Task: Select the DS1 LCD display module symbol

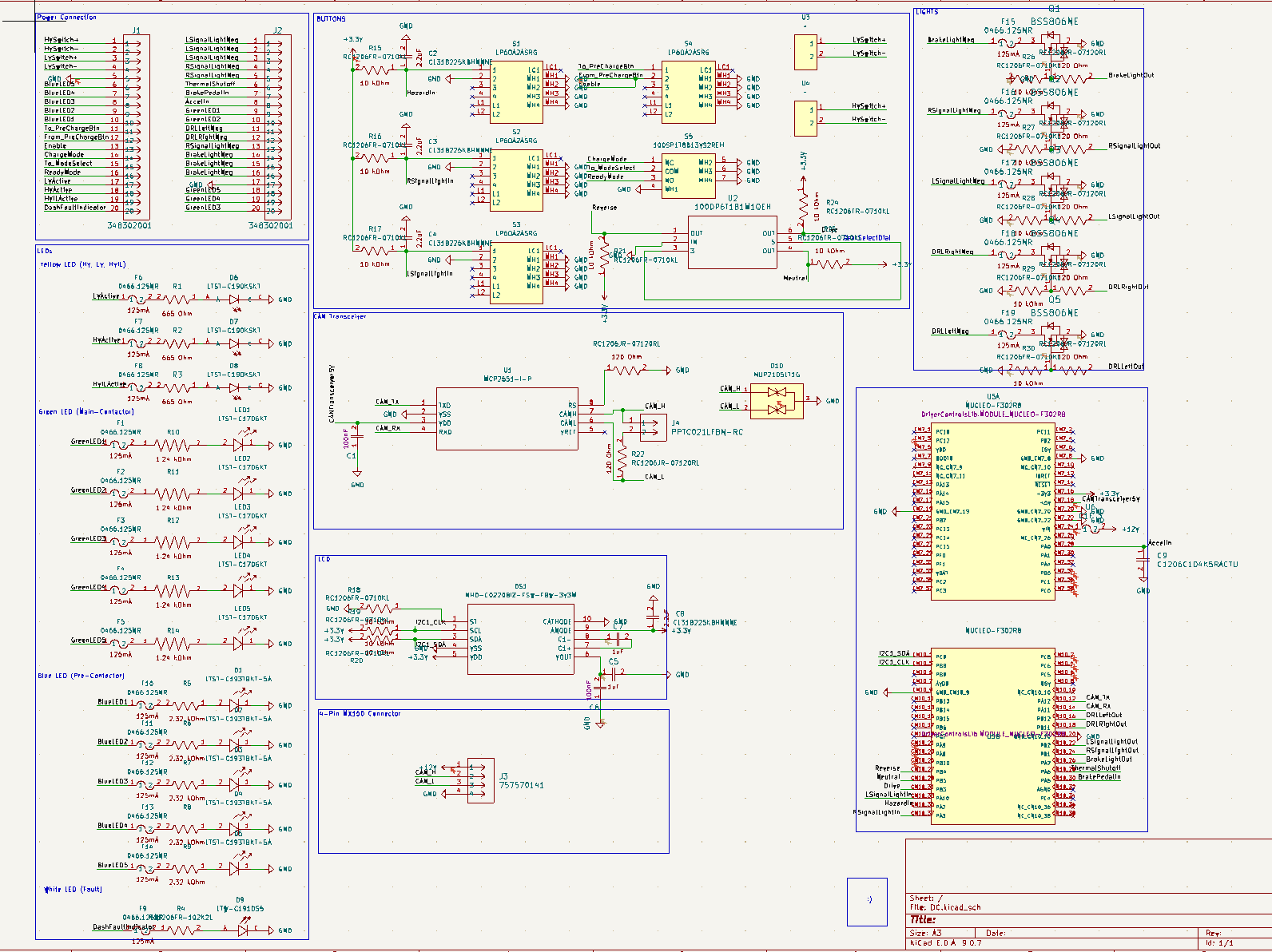Action: (520, 640)
